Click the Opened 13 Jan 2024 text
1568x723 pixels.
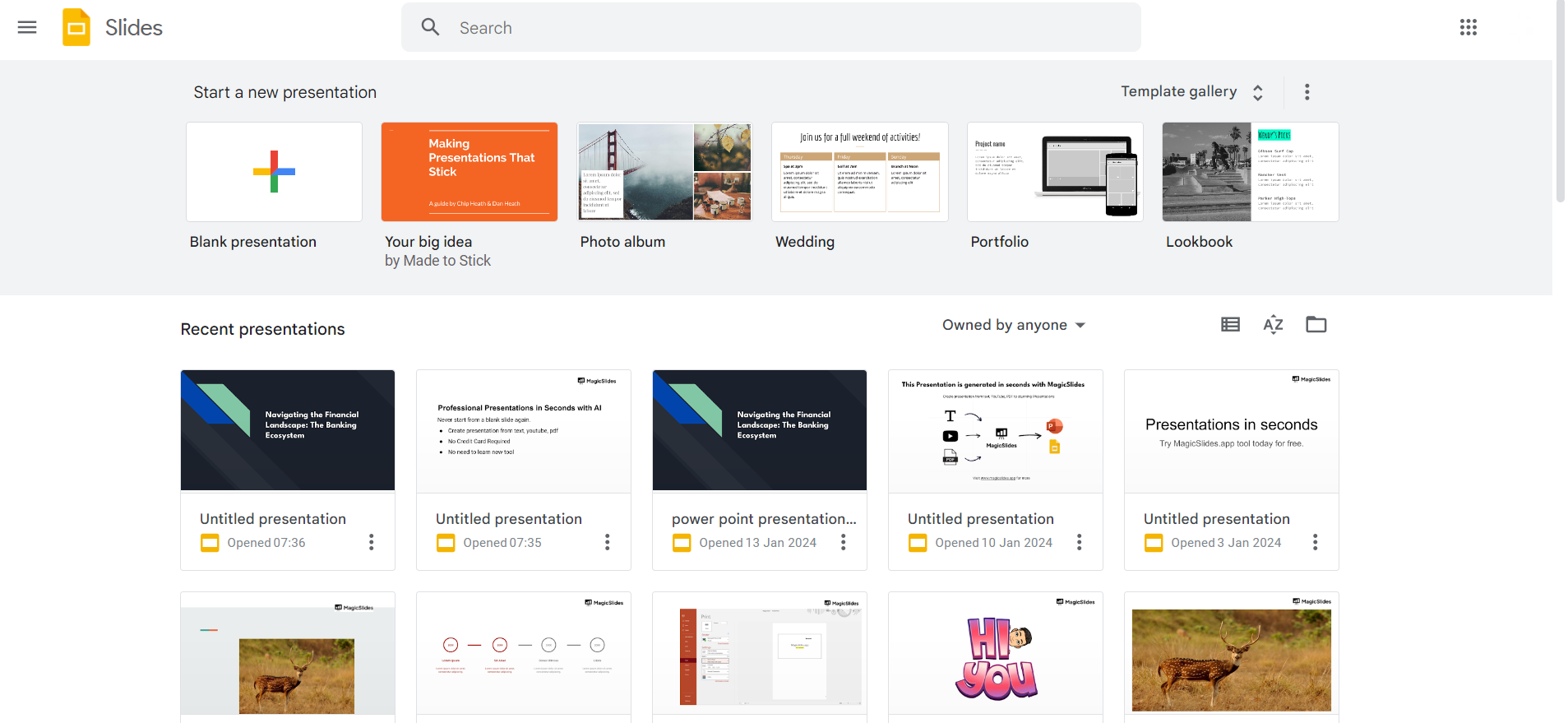[x=758, y=543]
